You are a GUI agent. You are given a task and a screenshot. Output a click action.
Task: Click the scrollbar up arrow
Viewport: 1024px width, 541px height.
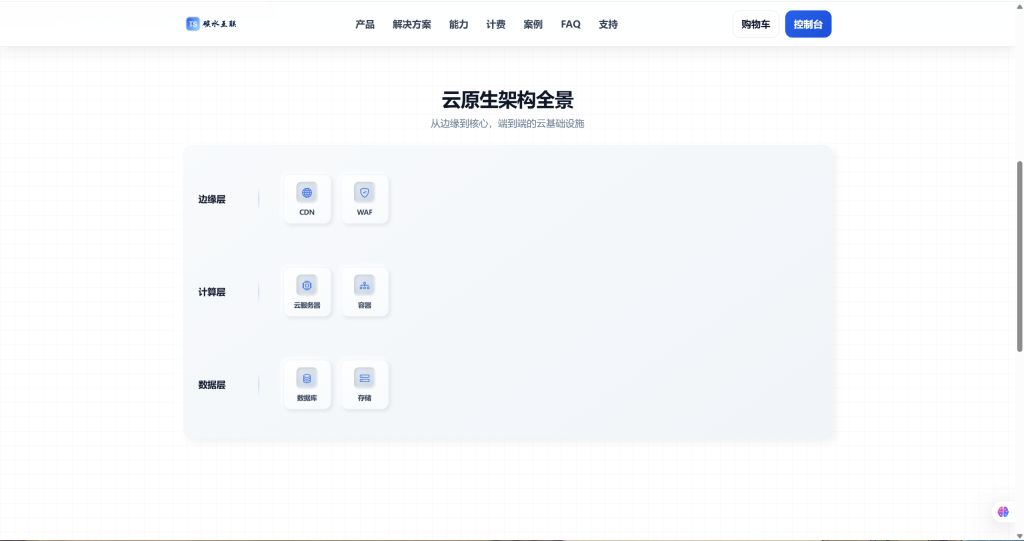(x=1019, y=5)
